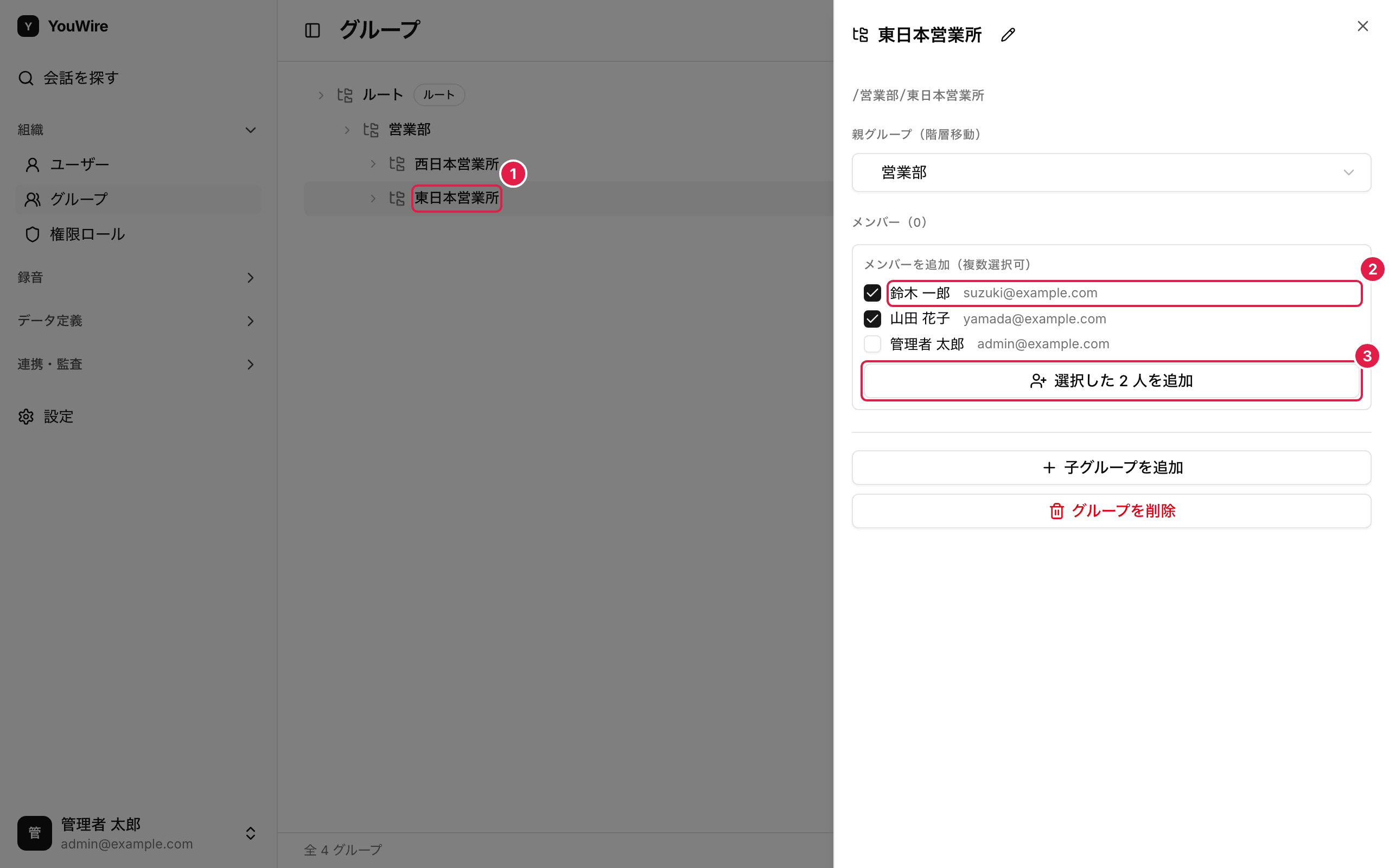Screen dimensions: 1389x868
Task: Click the ルート badge pill
Action: pos(439,95)
